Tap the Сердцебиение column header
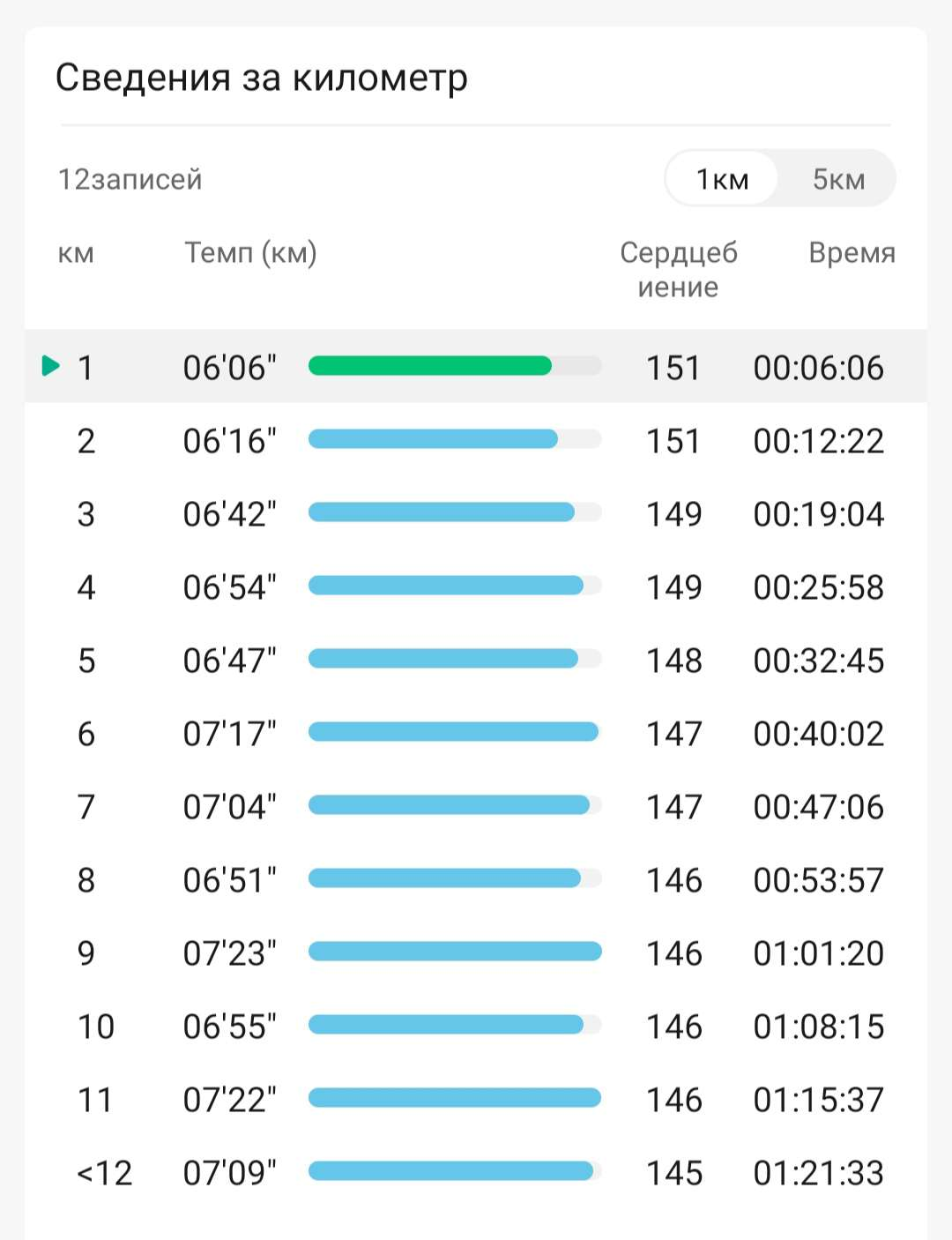952x1240 pixels. [678, 269]
